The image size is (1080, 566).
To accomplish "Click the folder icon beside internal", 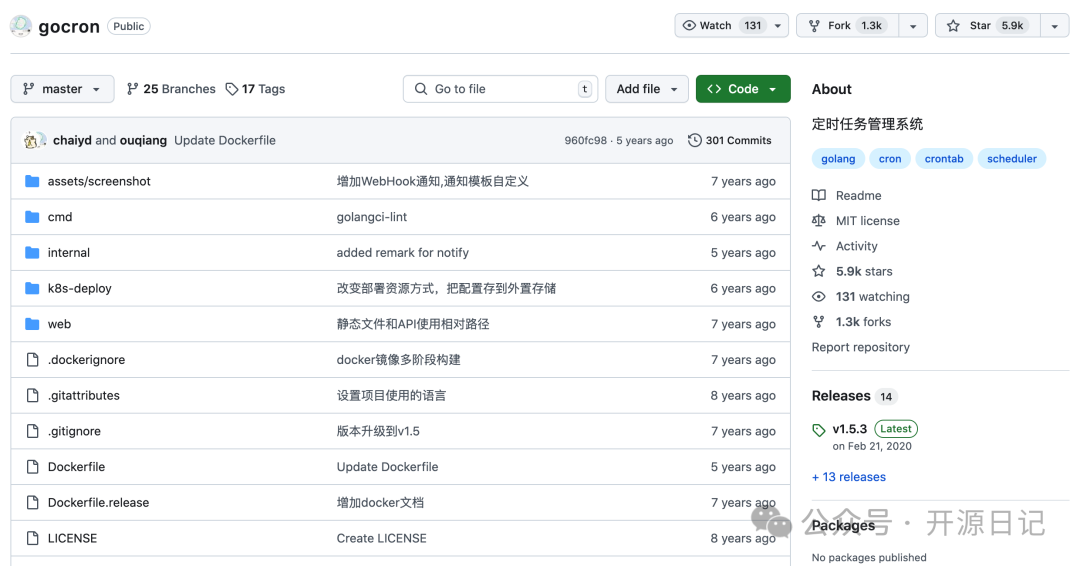I will (32, 253).
